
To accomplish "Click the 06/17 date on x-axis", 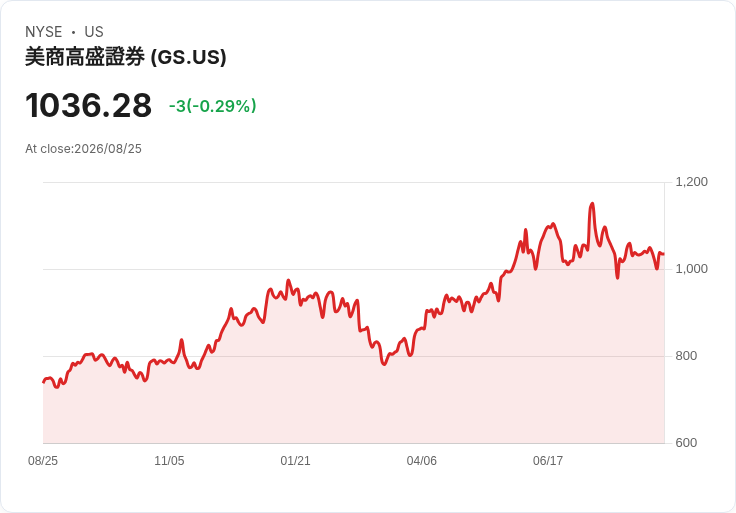I will [548, 460].
